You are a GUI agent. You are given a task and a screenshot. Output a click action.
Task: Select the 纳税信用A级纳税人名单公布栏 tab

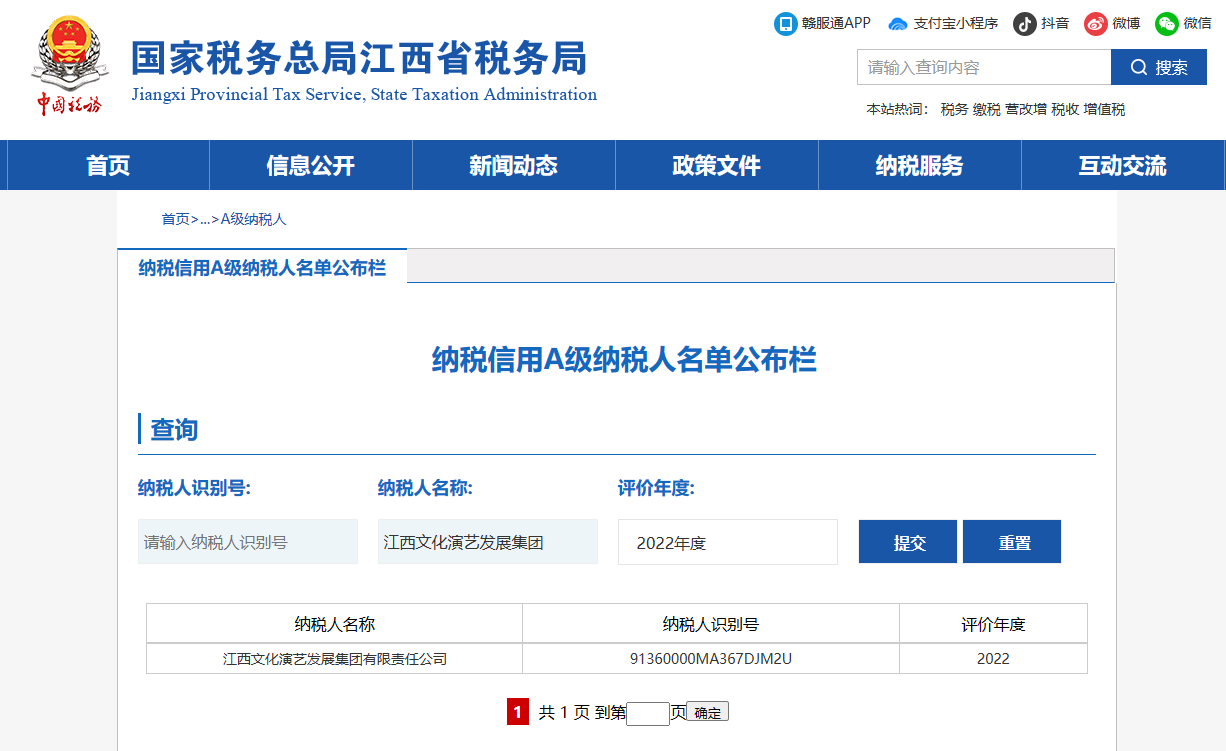click(262, 268)
